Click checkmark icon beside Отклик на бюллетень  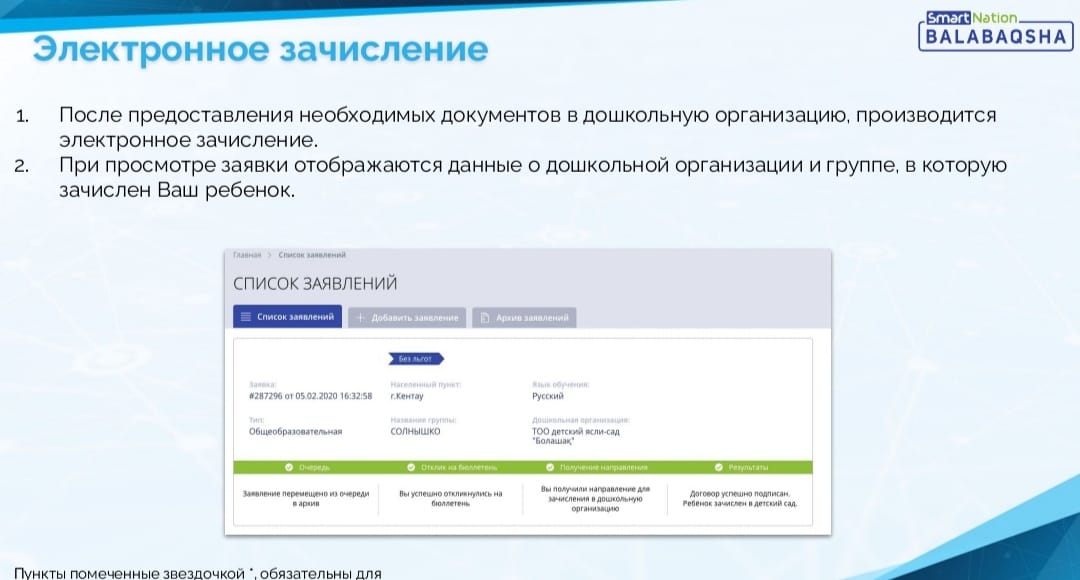(410, 467)
